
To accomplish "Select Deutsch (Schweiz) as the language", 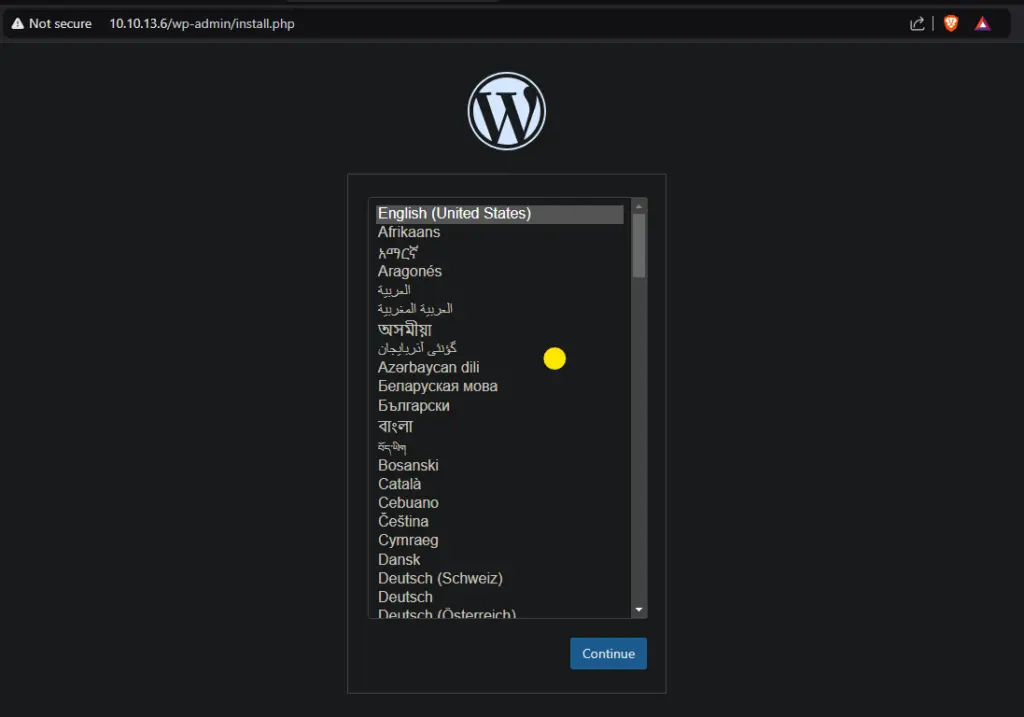I will pyautogui.click(x=440, y=578).
